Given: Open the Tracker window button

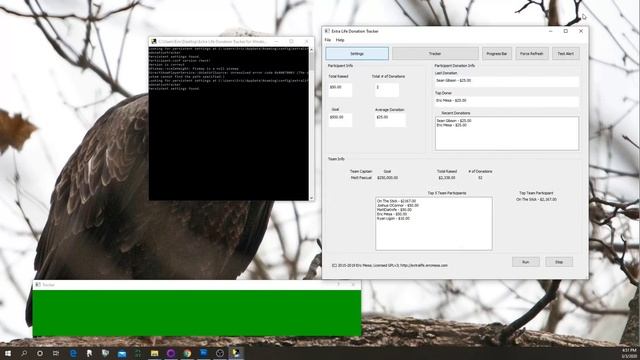Looking at the screenshot, I should (435, 53).
